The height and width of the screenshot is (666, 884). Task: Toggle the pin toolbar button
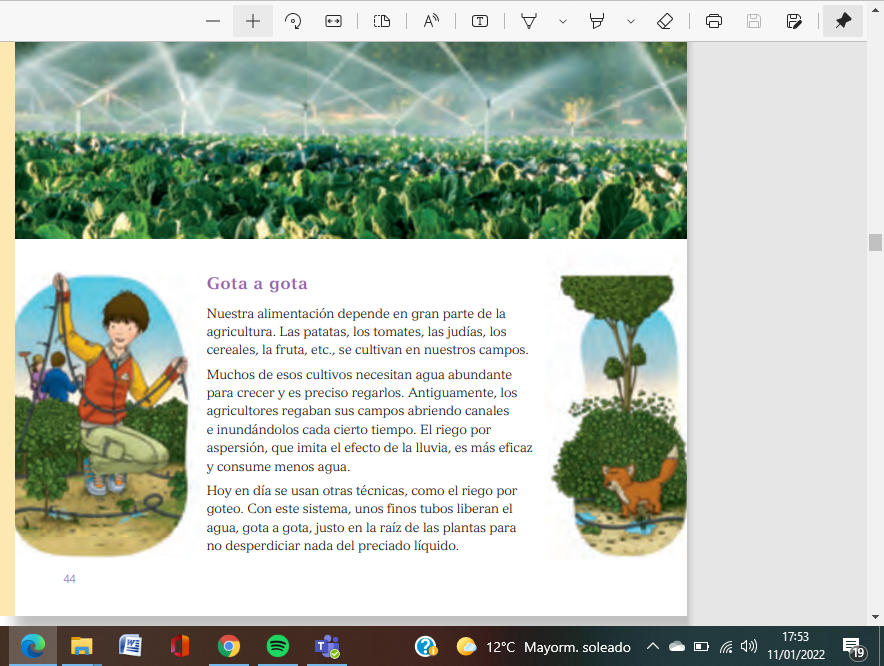tap(843, 21)
